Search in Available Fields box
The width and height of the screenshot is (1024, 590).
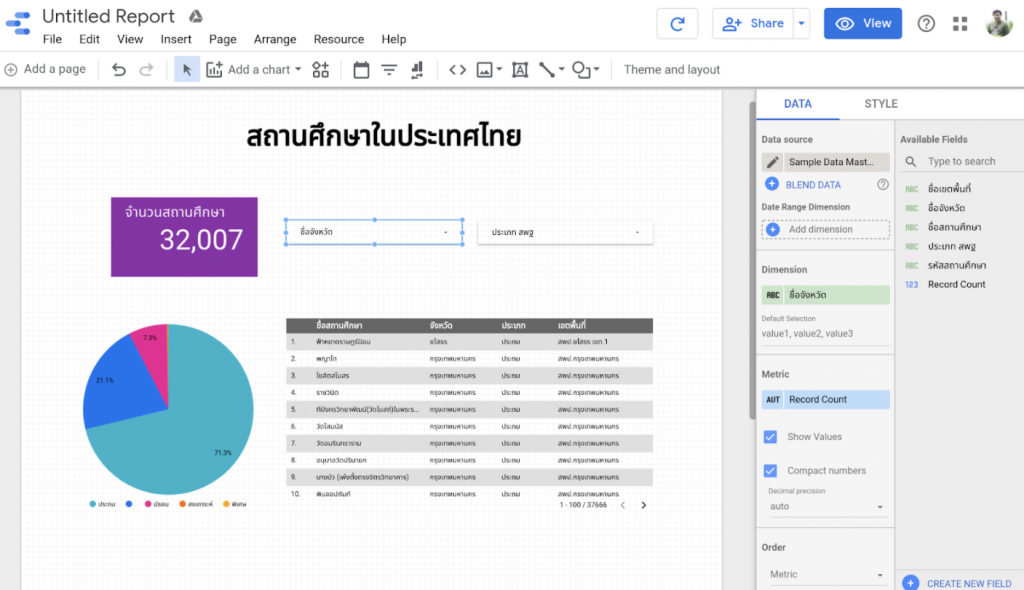pyautogui.click(x=963, y=161)
